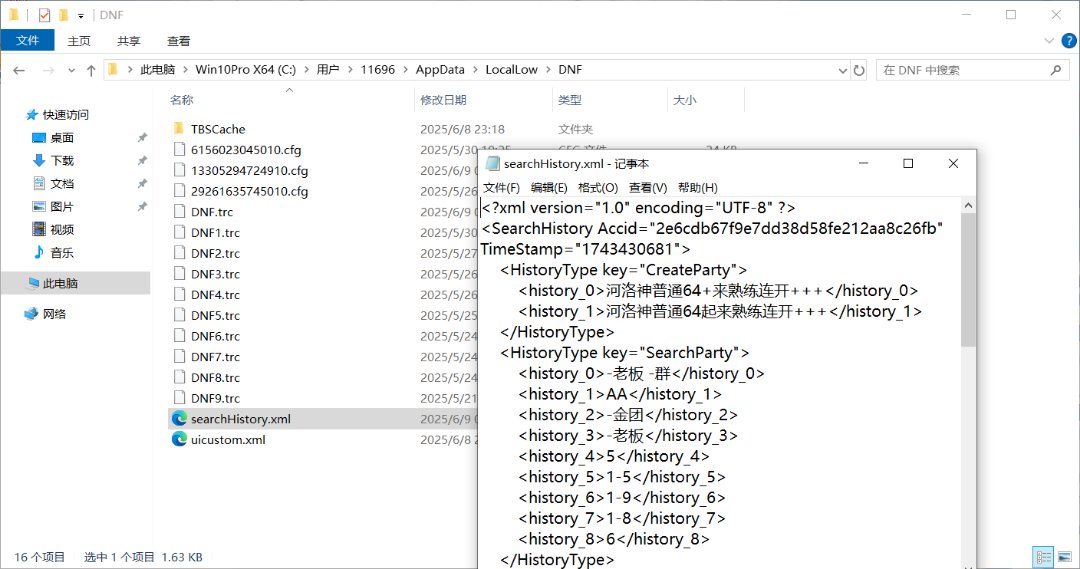Open the address bar history dropdown

click(842, 70)
